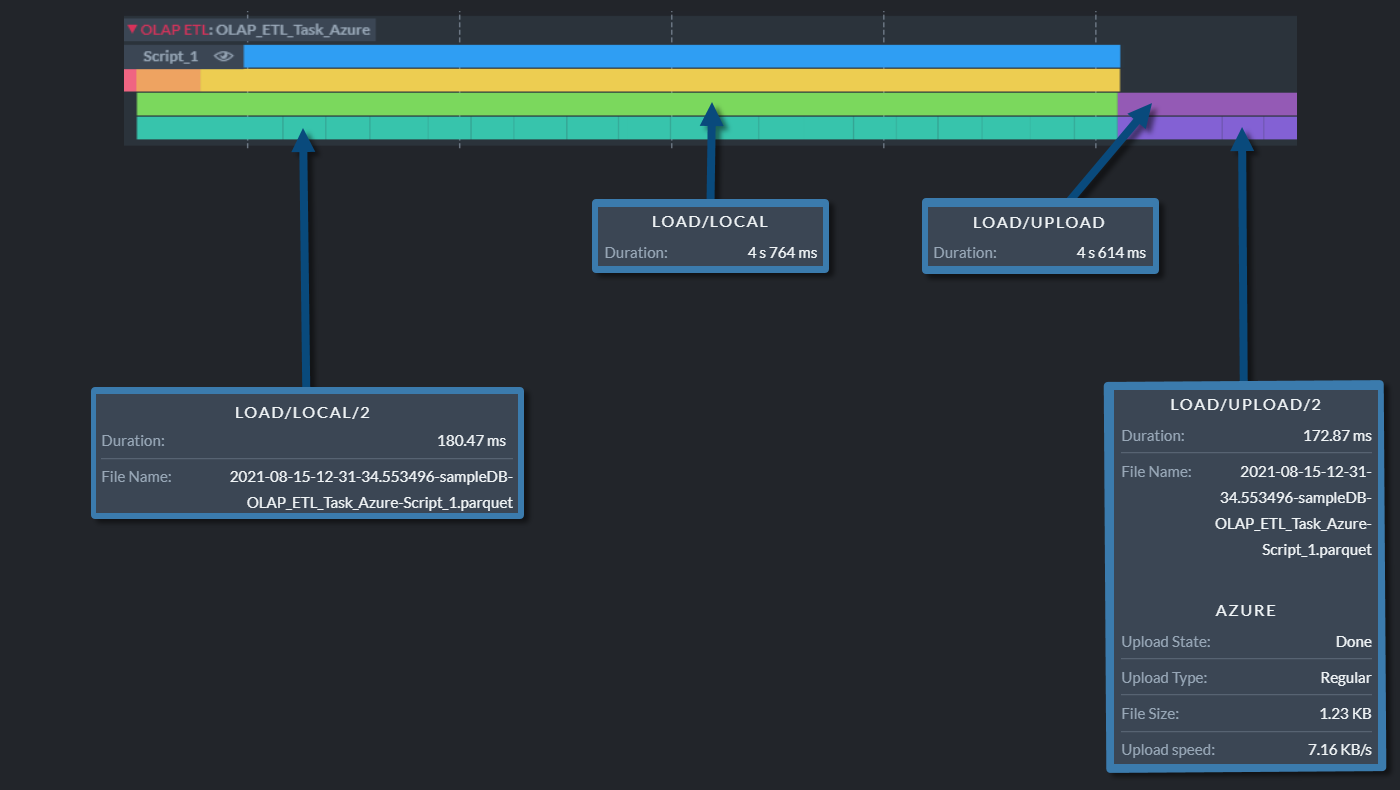Select the light green Load/Local bar

coord(627,104)
